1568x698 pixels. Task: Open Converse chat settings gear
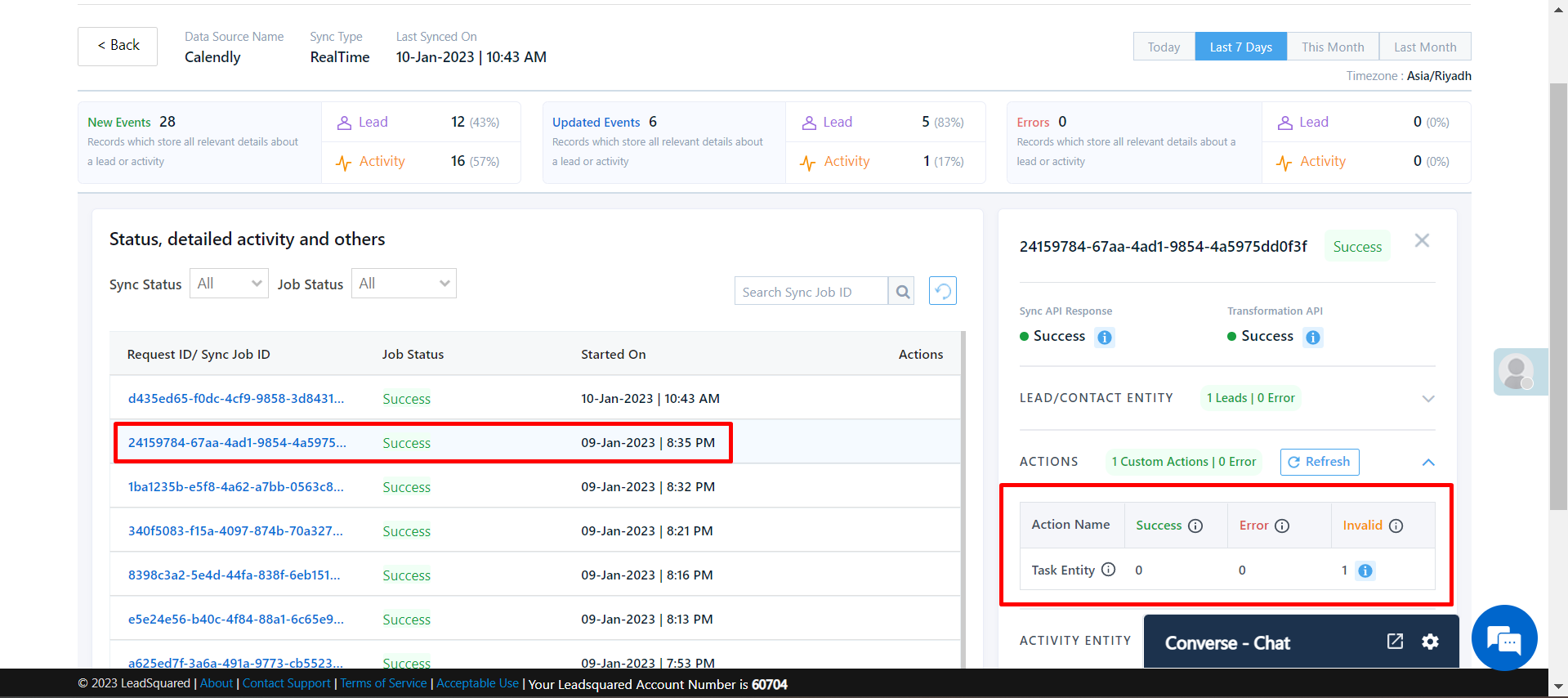(x=1430, y=642)
